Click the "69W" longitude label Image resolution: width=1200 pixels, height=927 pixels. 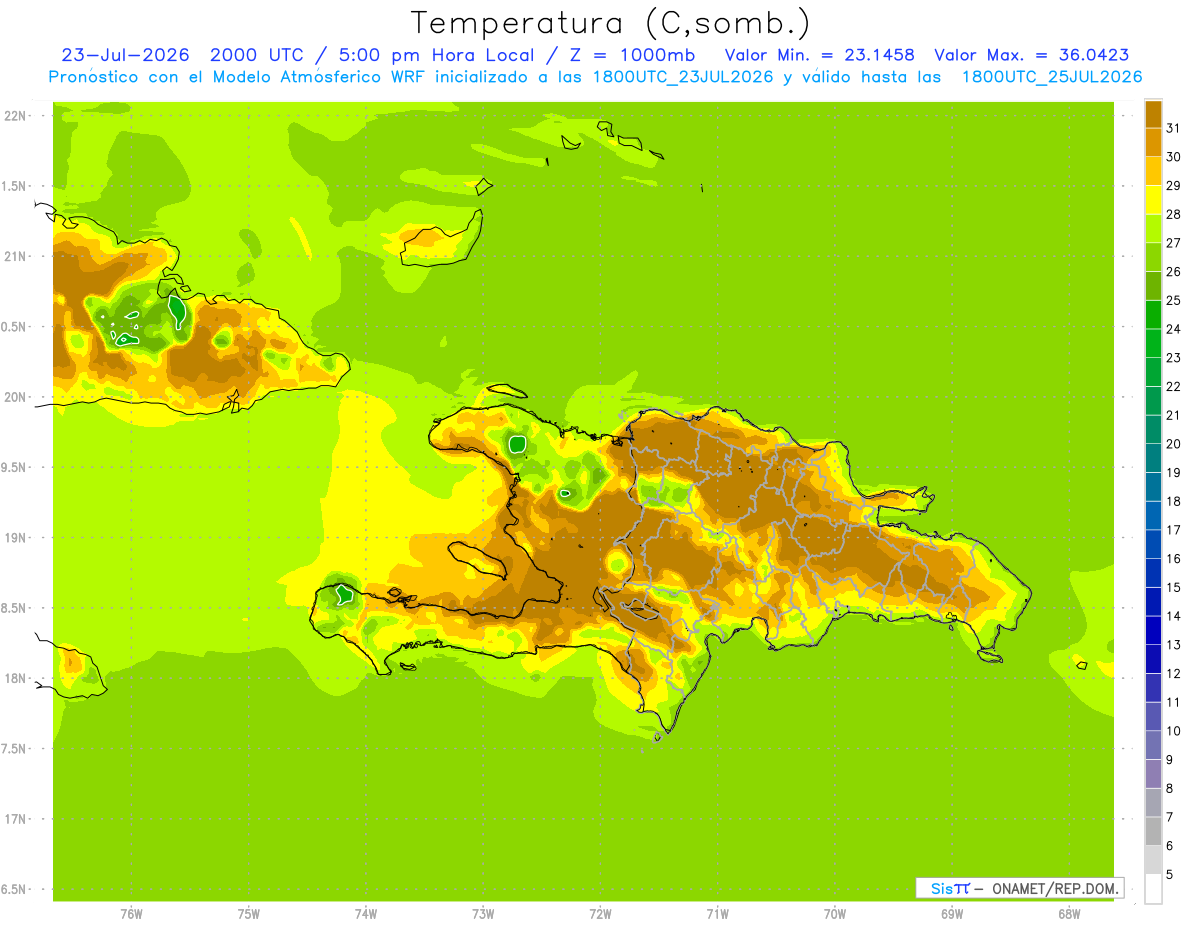952,914
